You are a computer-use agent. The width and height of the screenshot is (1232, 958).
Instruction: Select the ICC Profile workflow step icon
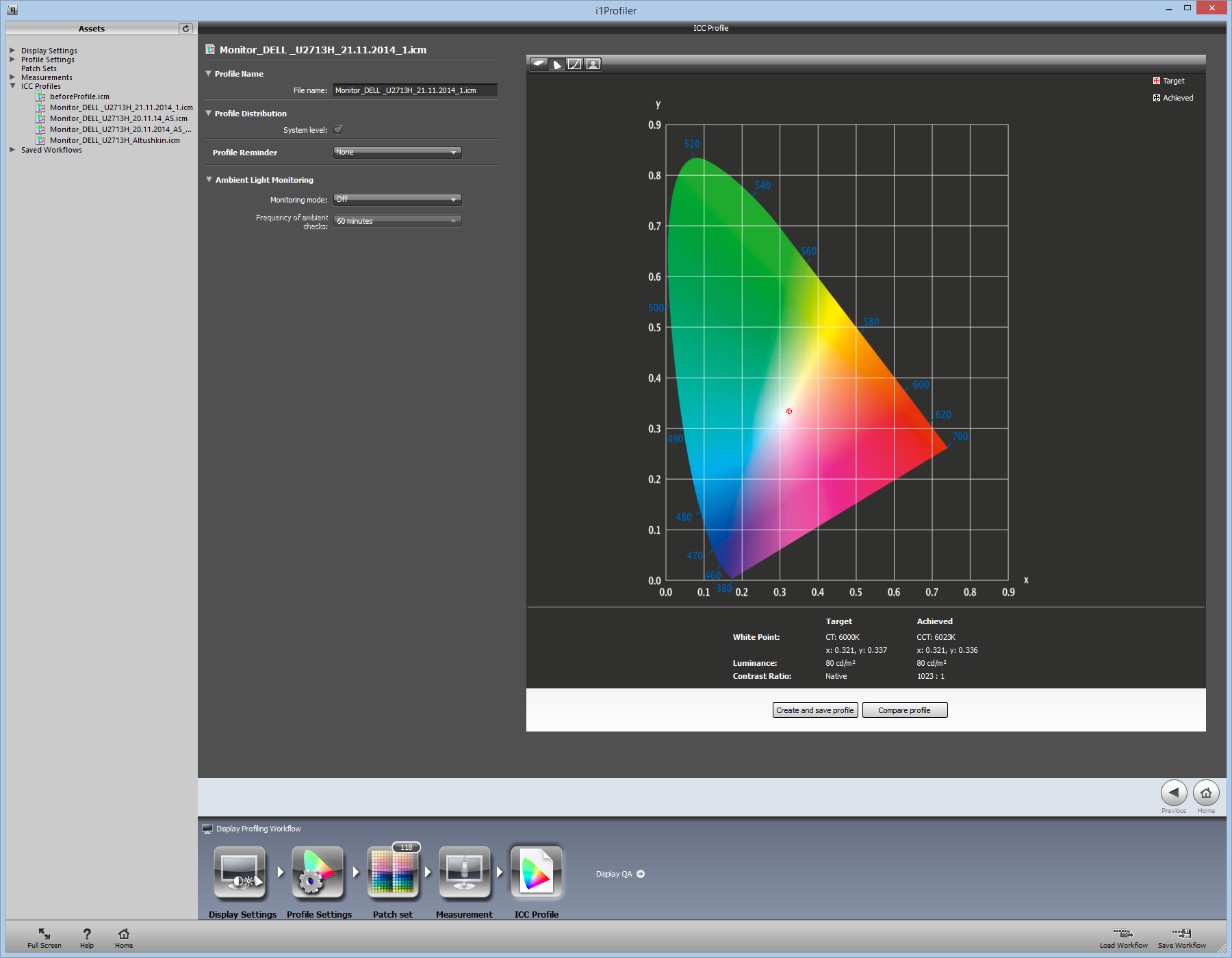click(537, 872)
